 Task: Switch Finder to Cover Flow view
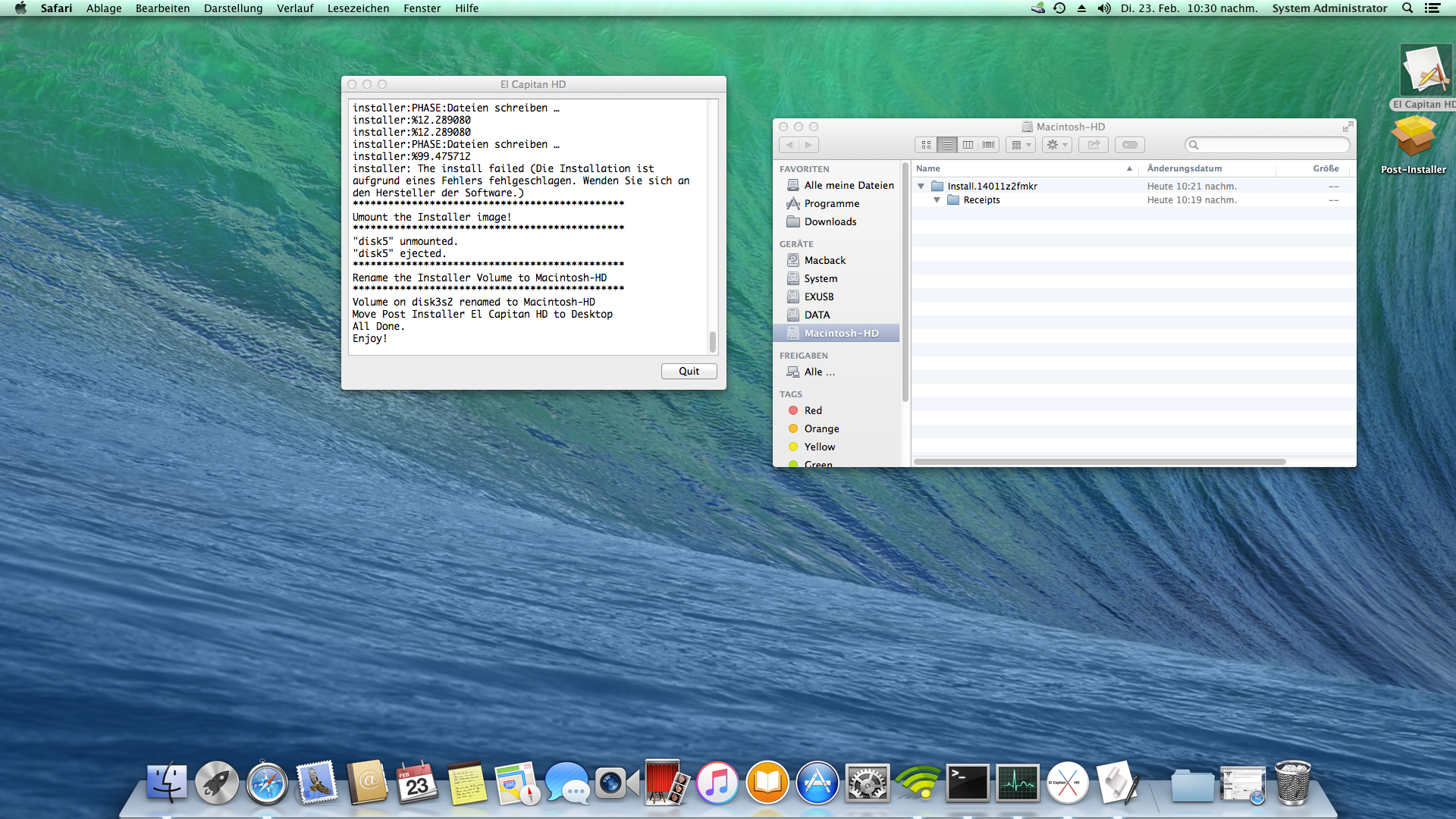pyautogui.click(x=988, y=145)
